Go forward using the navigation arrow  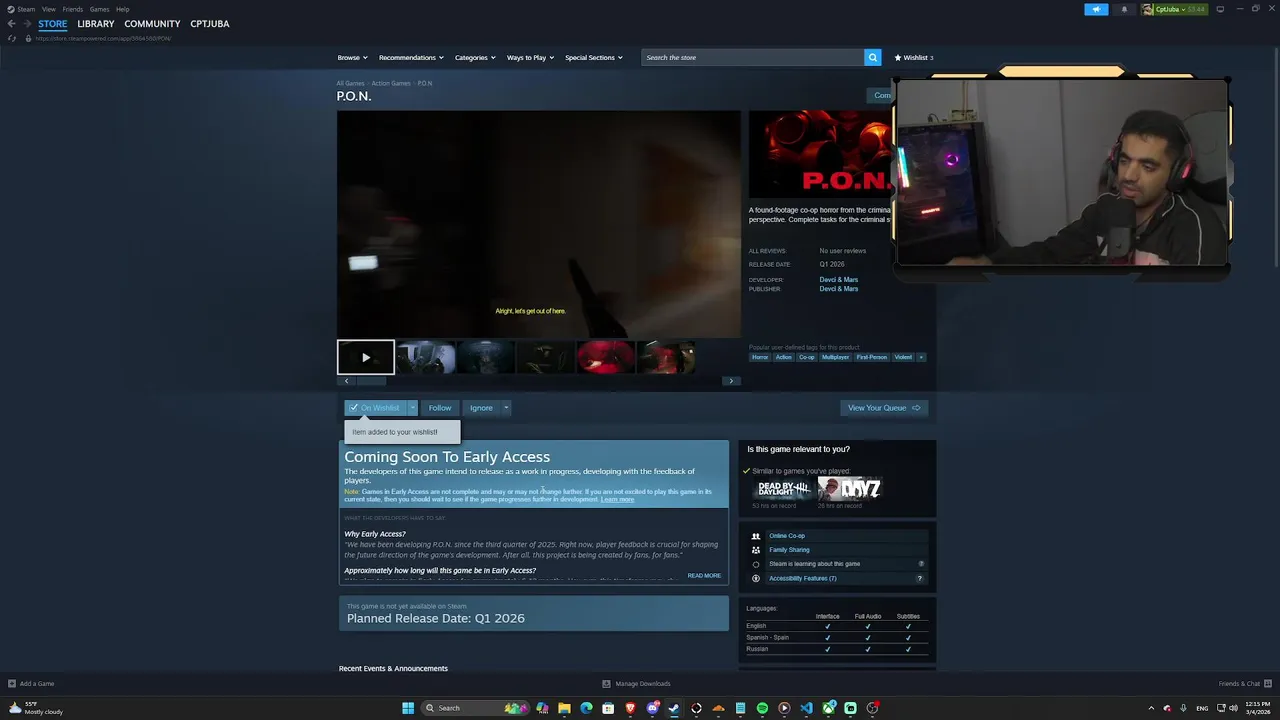point(26,24)
